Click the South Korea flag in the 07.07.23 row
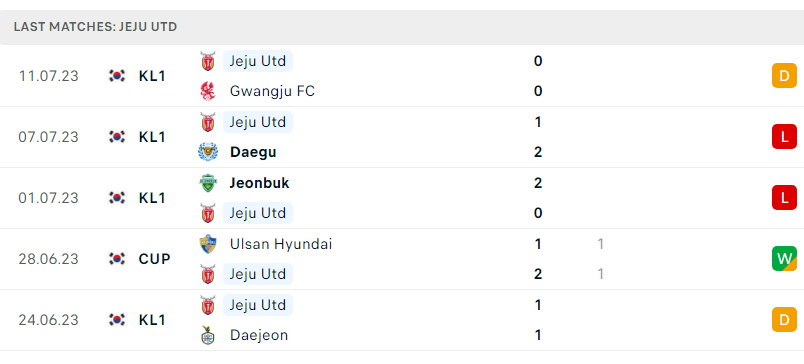 point(117,137)
